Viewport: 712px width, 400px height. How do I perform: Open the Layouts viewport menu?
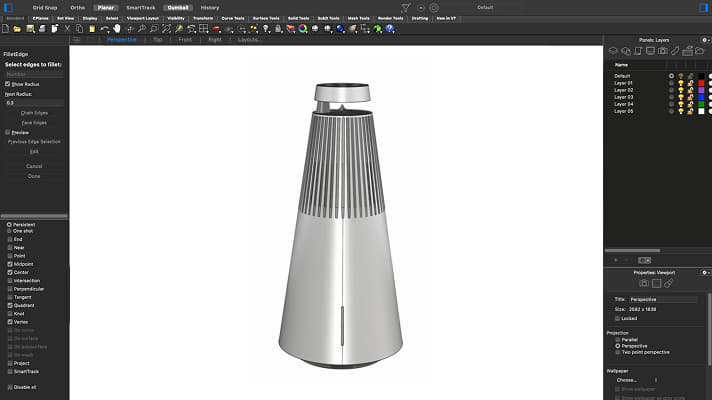pos(249,40)
